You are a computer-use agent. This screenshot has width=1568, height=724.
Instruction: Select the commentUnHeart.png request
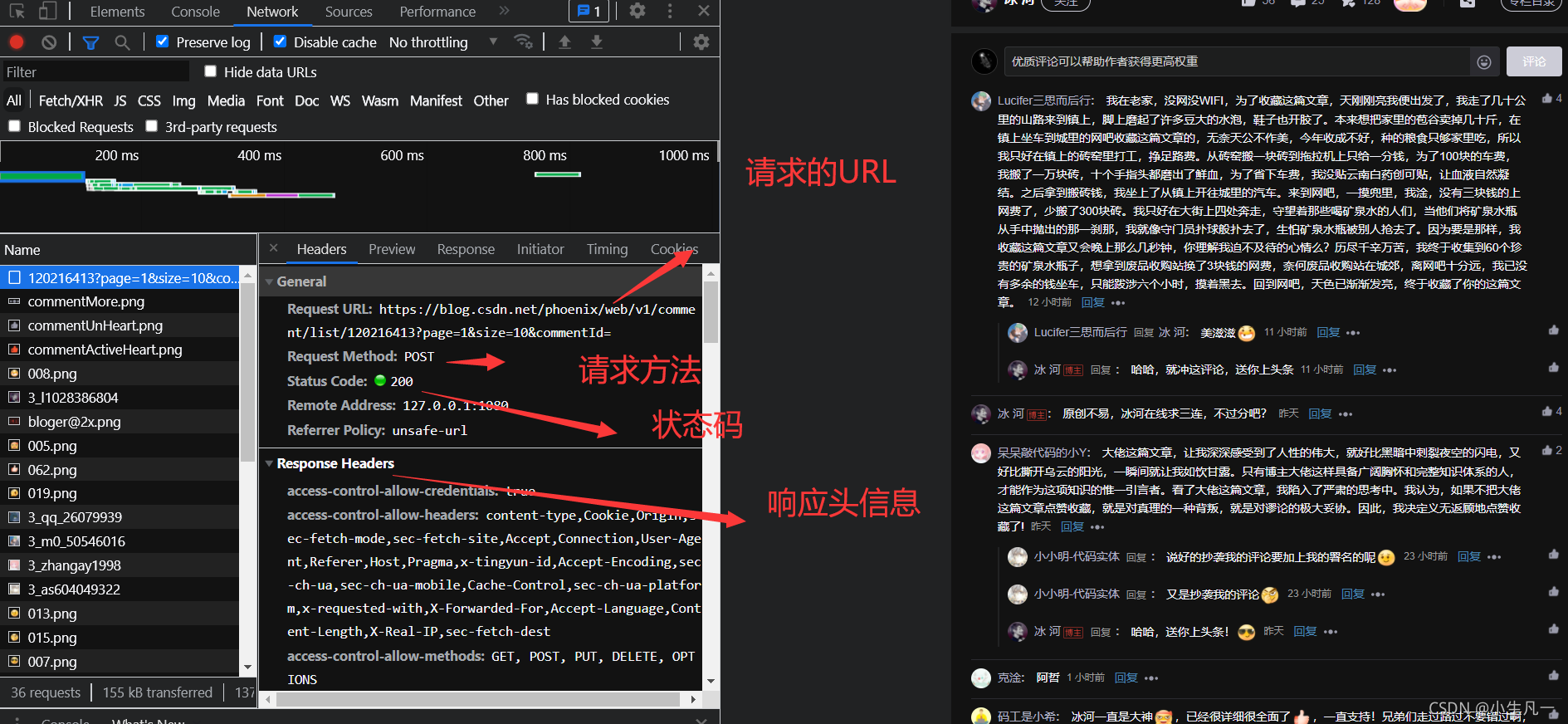pyautogui.click(x=120, y=325)
